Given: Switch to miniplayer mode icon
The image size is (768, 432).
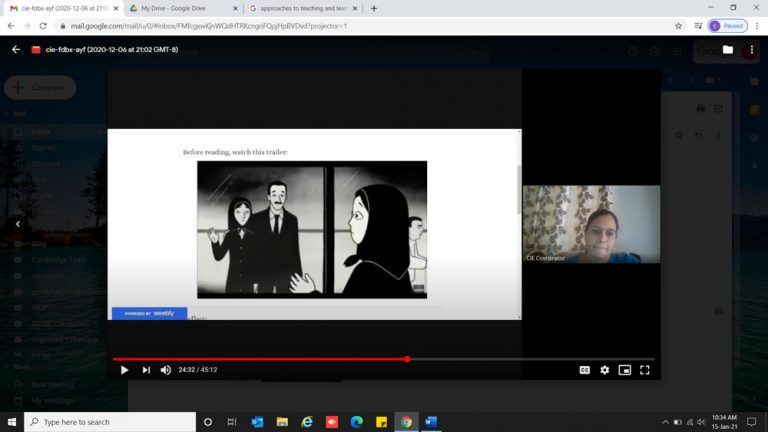Looking at the screenshot, I should click(x=624, y=370).
